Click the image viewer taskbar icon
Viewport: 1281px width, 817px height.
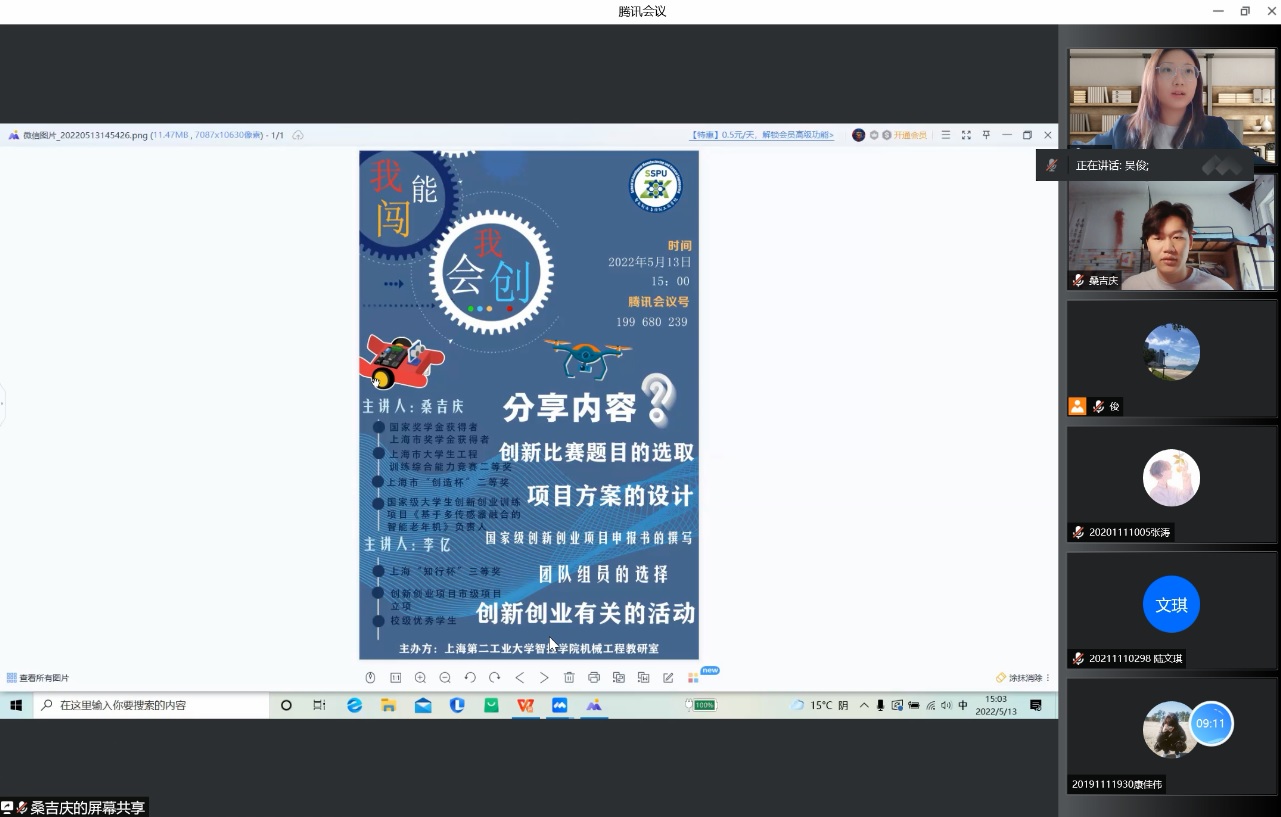[x=594, y=705]
